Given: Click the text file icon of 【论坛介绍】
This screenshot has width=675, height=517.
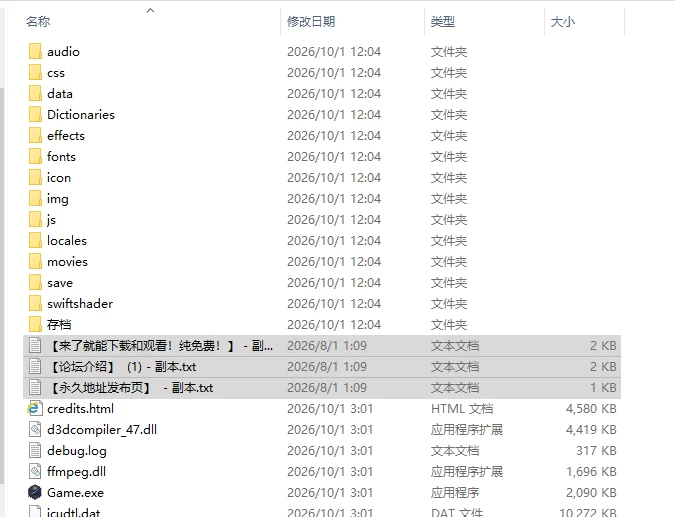Looking at the screenshot, I should pyautogui.click(x=35, y=367).
